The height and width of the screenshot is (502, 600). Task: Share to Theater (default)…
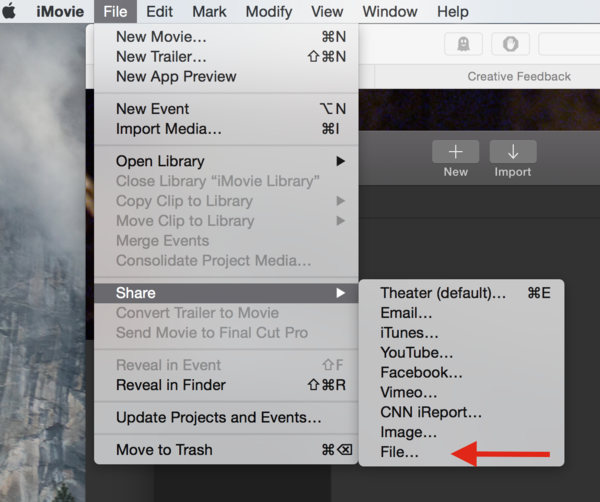point(461,293)
